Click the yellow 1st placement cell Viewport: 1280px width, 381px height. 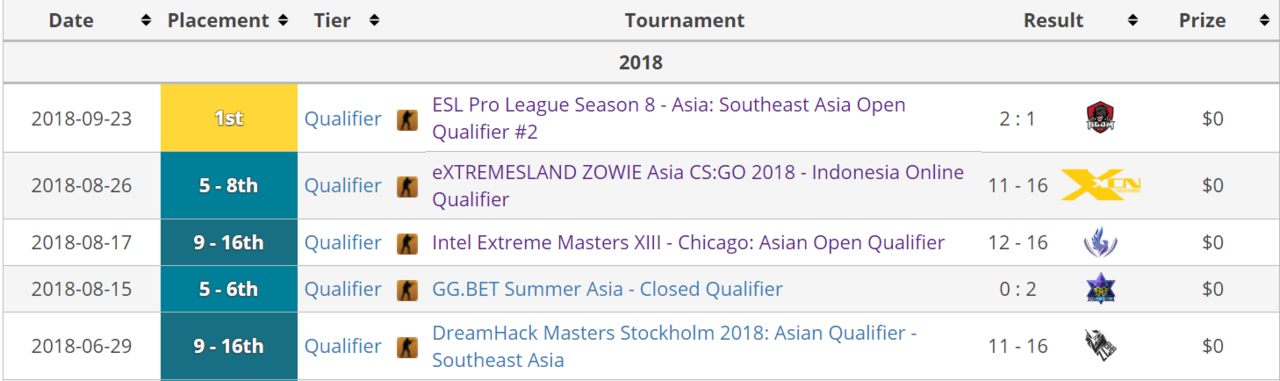(x=229, y=118)
